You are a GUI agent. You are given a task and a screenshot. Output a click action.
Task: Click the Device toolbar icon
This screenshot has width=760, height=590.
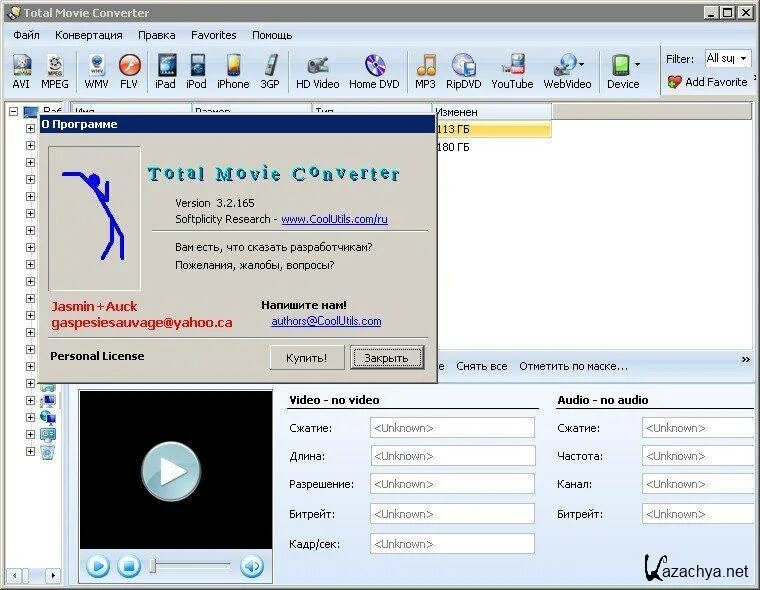(x=623, y=71)
